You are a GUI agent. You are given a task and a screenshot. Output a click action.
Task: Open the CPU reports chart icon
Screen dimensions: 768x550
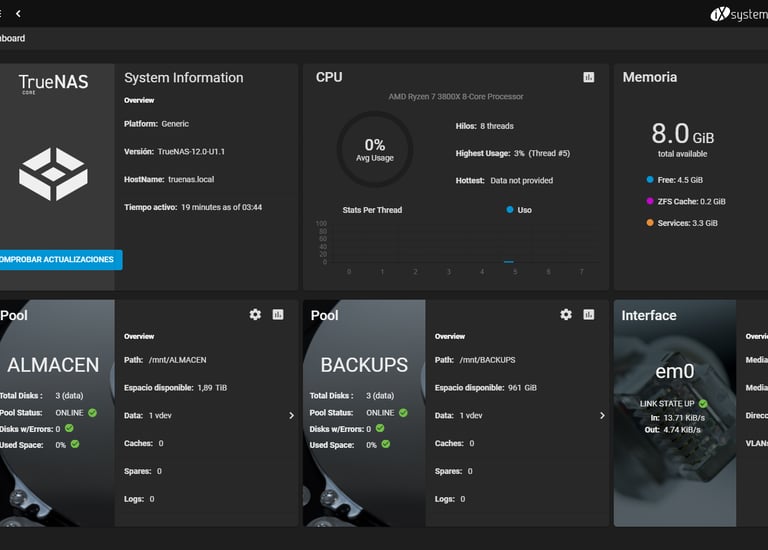pyautogui.click(x=589, y=77)
